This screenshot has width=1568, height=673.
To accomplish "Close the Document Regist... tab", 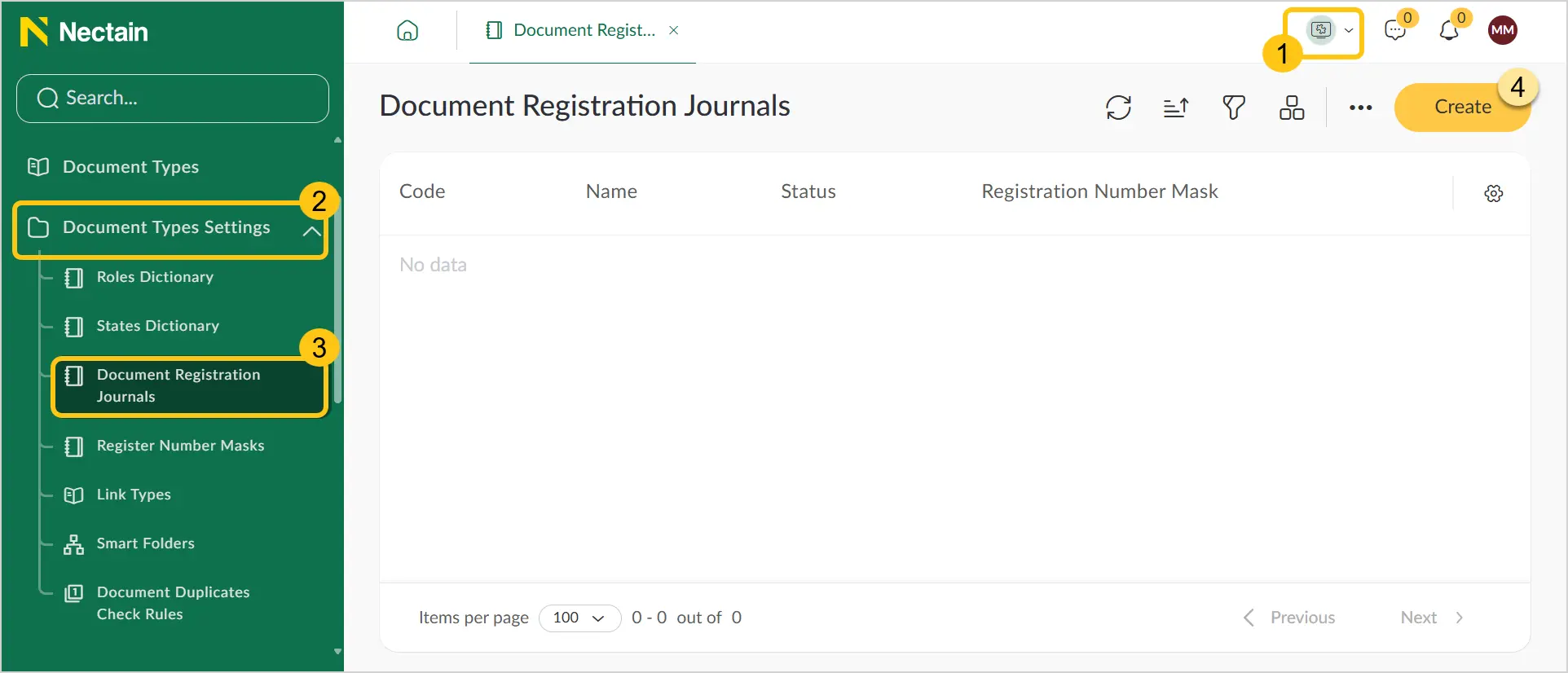I will tap(674, 30).
